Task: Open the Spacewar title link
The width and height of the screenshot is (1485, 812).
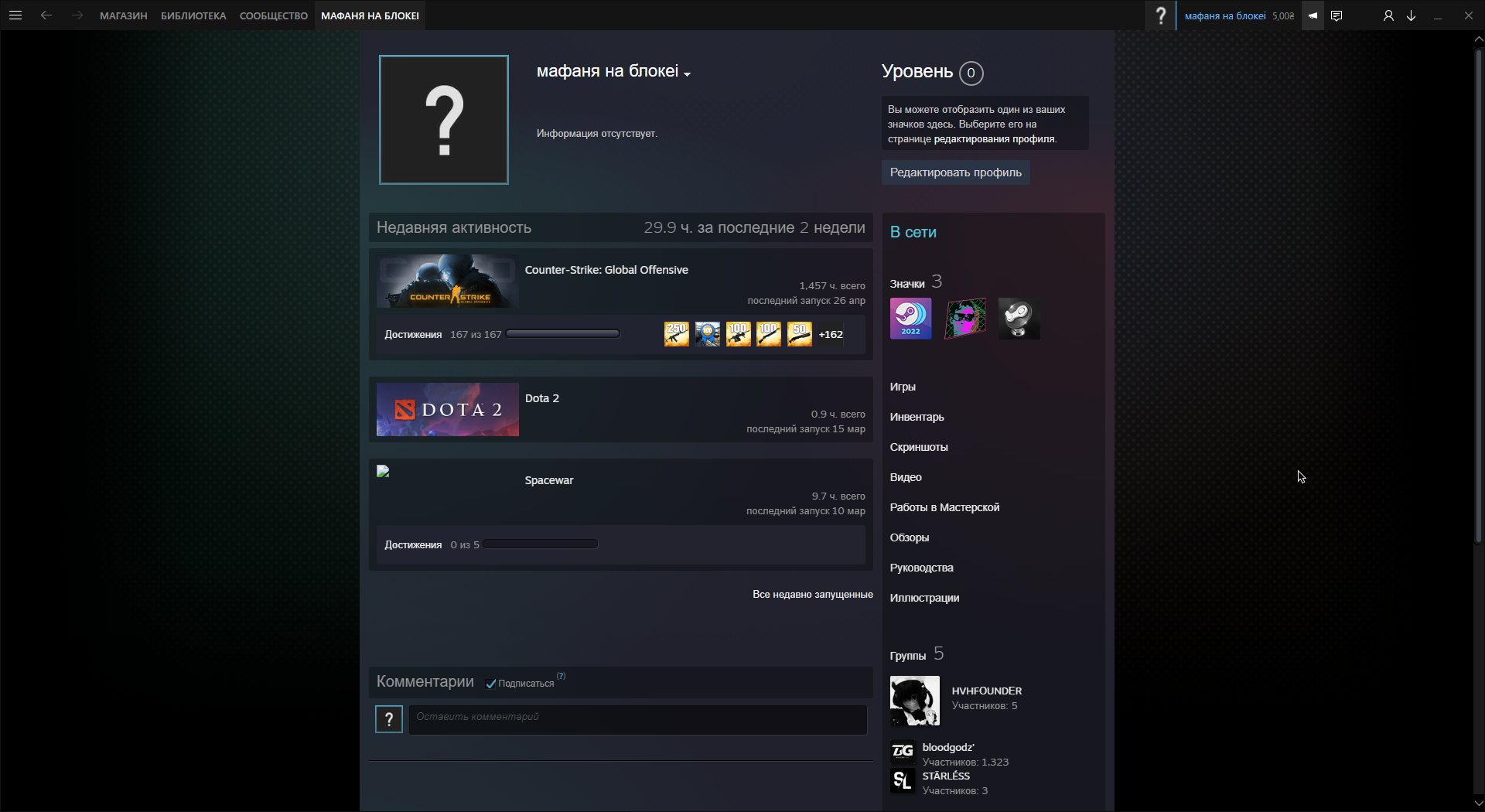Action: point(549,480)
